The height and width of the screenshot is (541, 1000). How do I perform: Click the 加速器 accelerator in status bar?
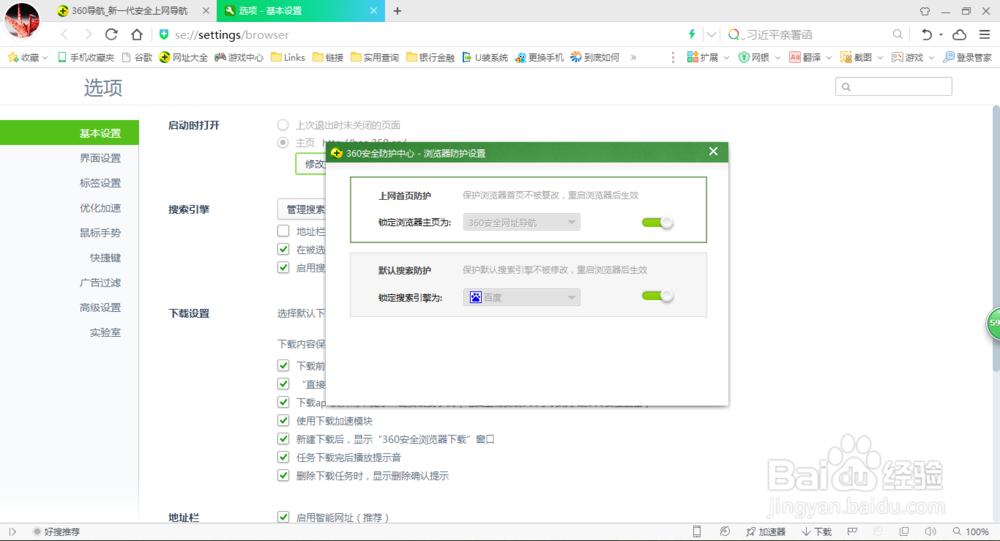click(765, 531)
